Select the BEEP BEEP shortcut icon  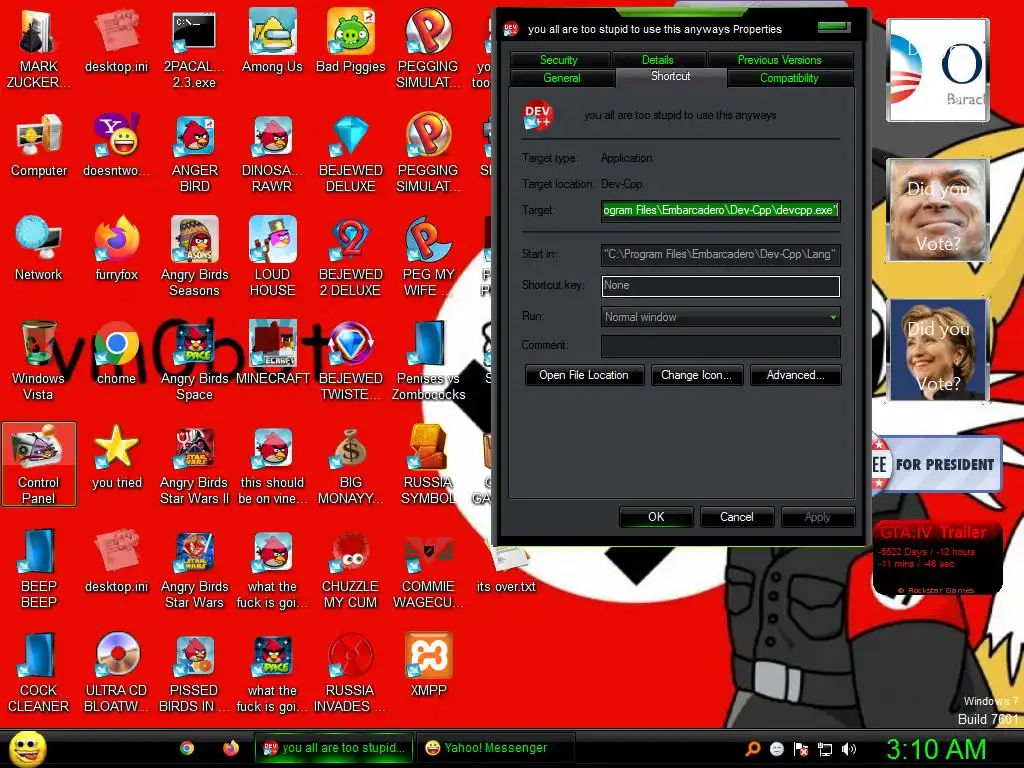coord(39,568)
